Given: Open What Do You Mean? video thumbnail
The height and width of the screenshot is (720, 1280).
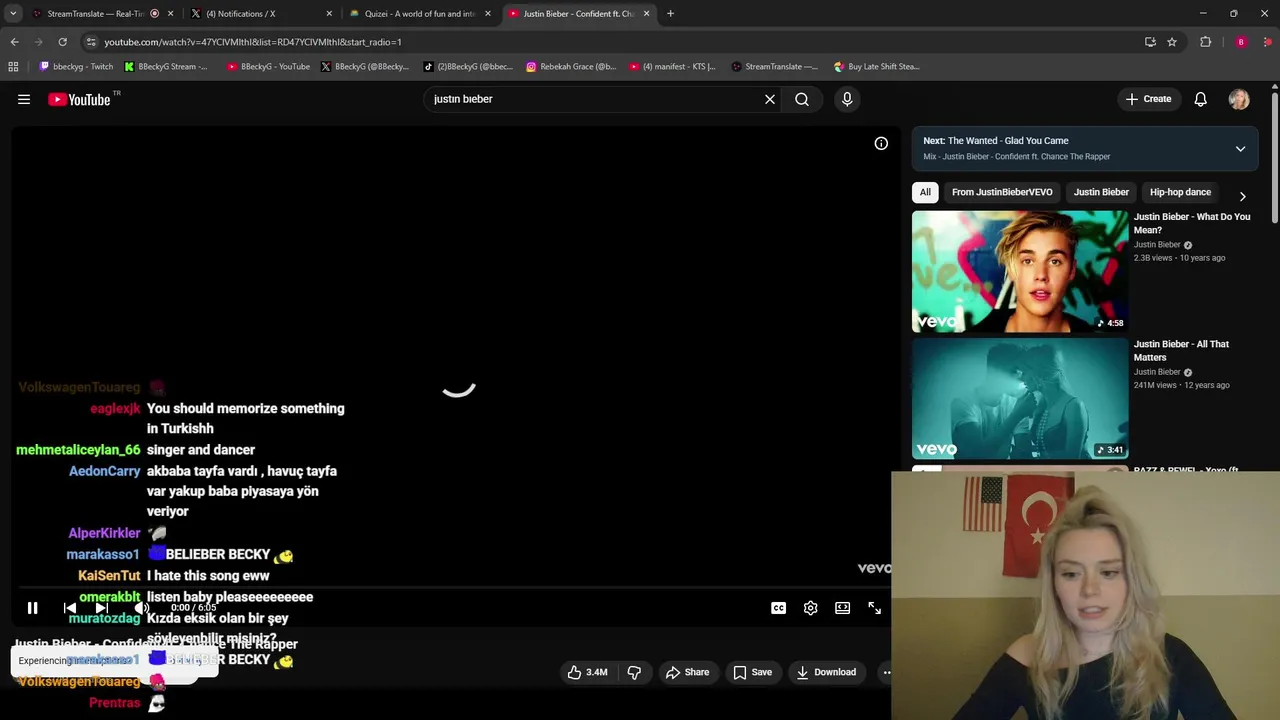Looking at the screenshot, I should [x=1020, y=271].
